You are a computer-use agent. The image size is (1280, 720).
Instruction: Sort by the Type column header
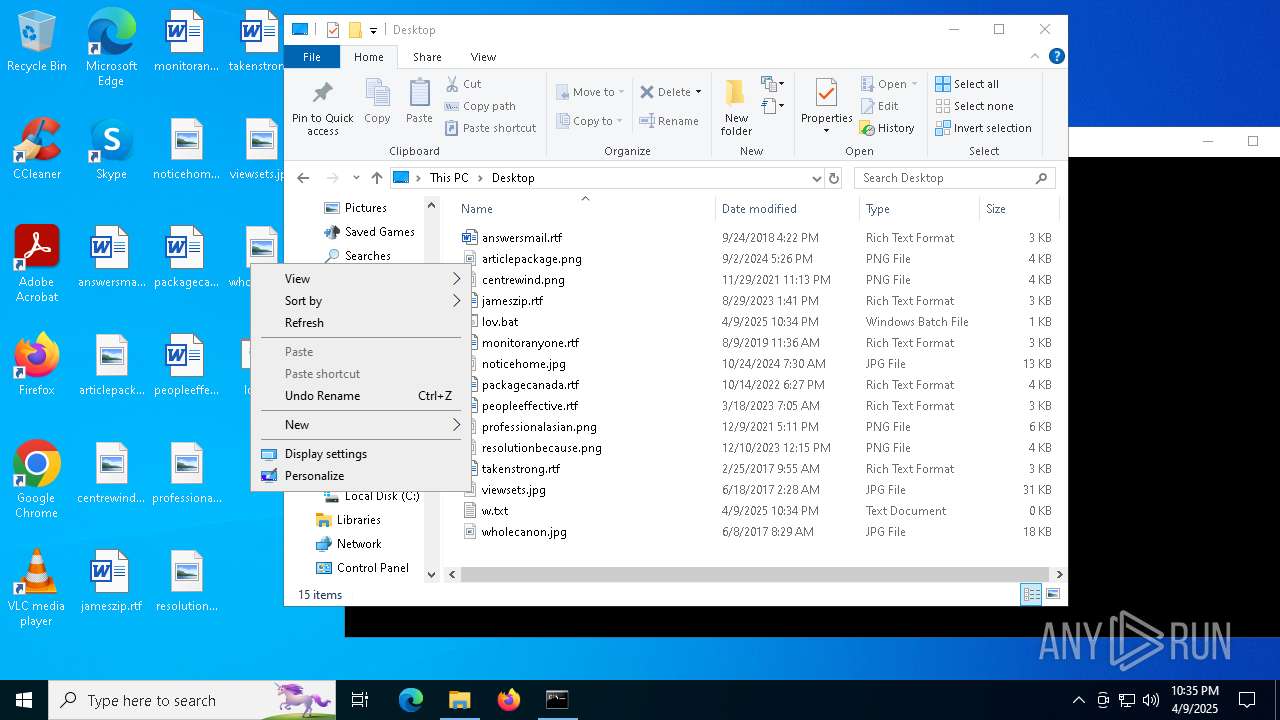coord(919,209)
